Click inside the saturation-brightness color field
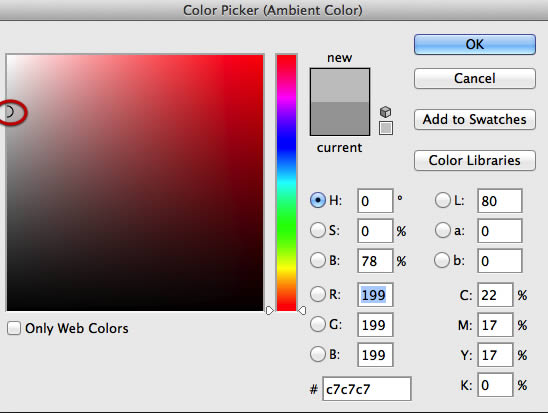Screen dimensions: 548x413 pos(135,182)
